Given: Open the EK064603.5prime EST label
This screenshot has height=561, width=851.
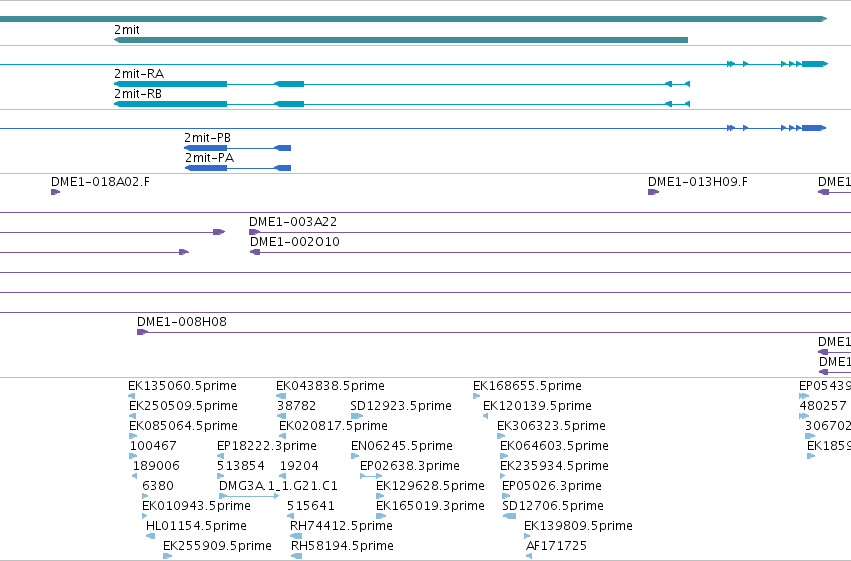Looking at the screenshot, I should point(554,446).
